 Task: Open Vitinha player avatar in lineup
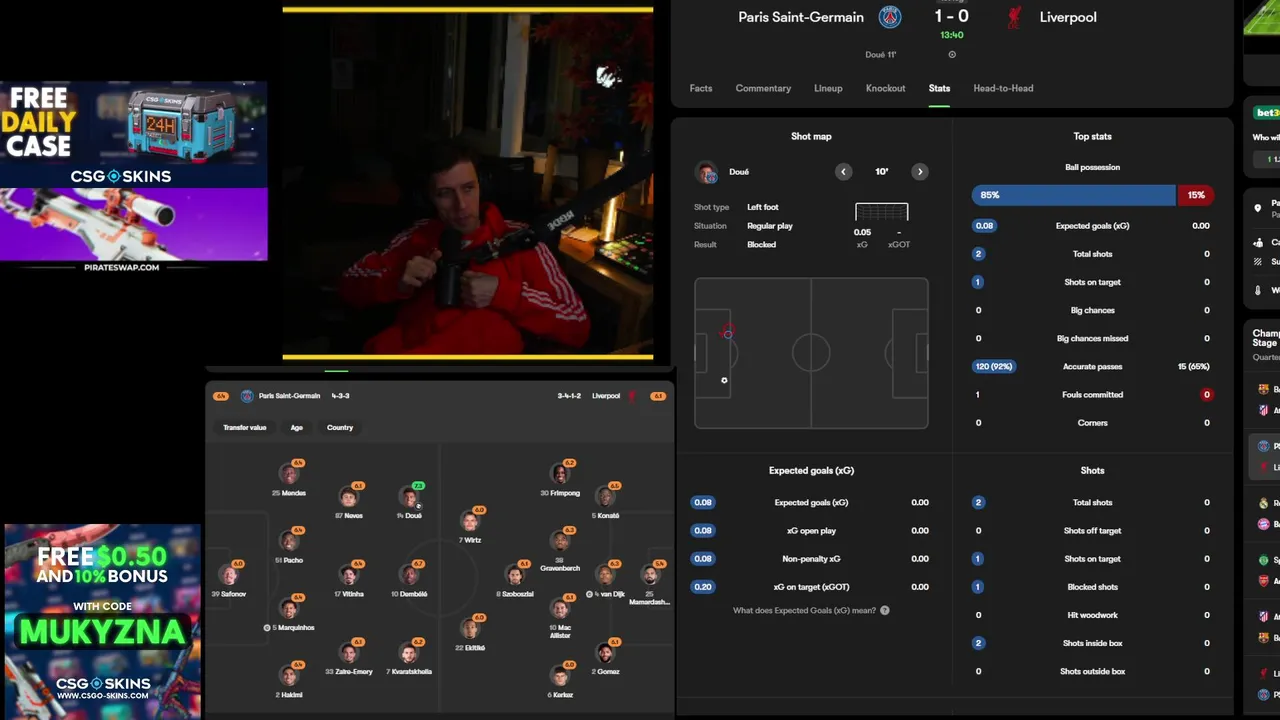[x=349, y=575]
